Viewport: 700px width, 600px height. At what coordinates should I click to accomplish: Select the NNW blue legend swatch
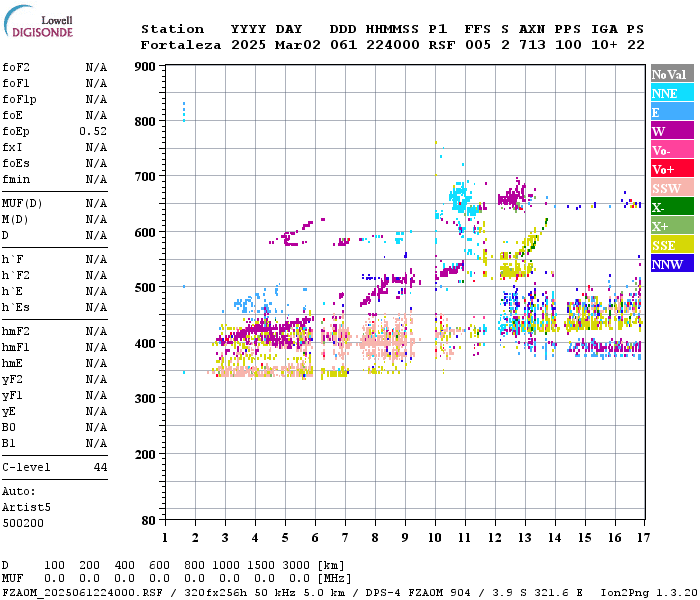click(x=672, y=263)
